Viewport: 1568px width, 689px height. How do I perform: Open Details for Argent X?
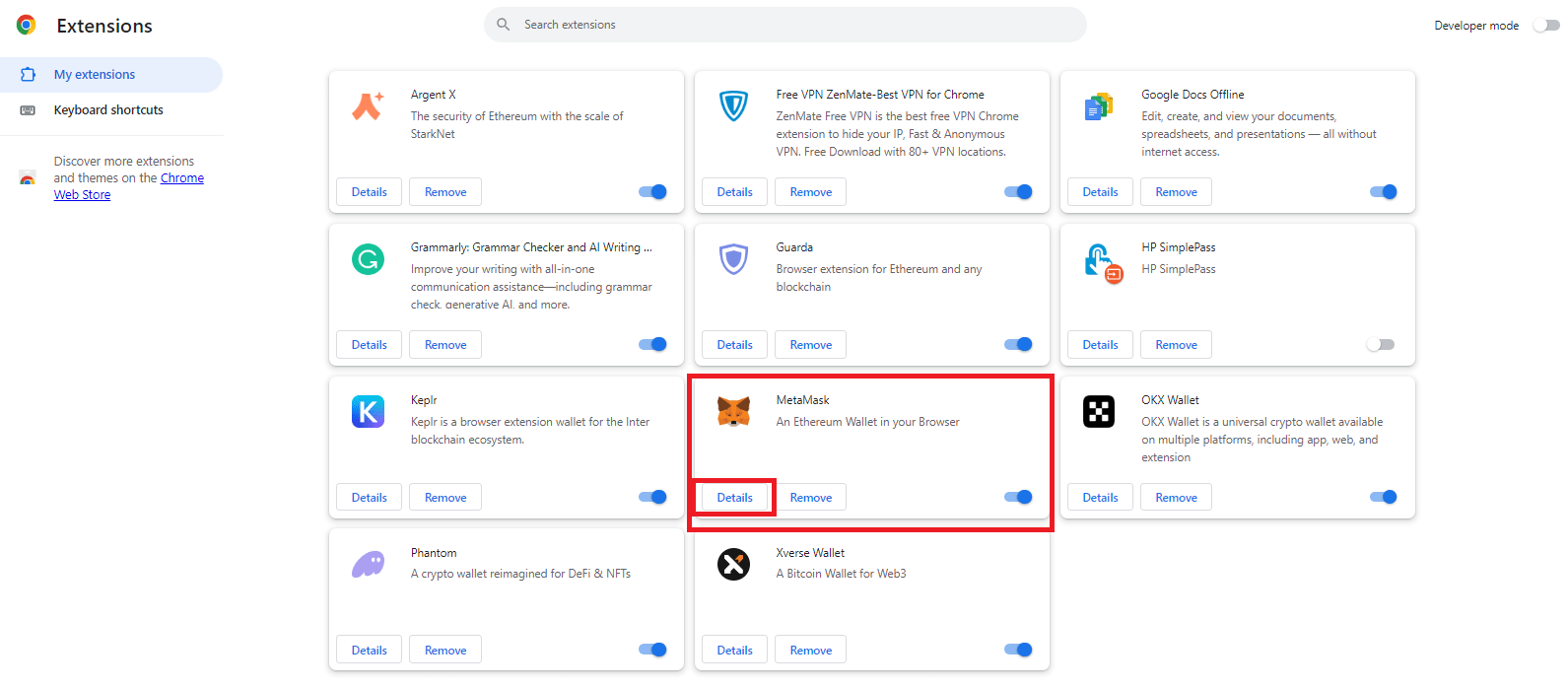click(x=370, y=192)
